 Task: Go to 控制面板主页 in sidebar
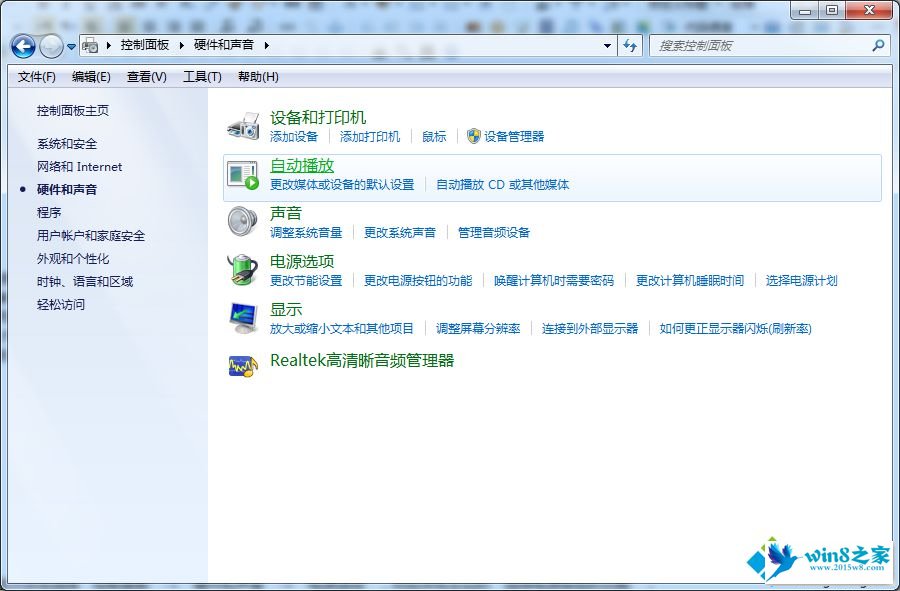[73, 111]
